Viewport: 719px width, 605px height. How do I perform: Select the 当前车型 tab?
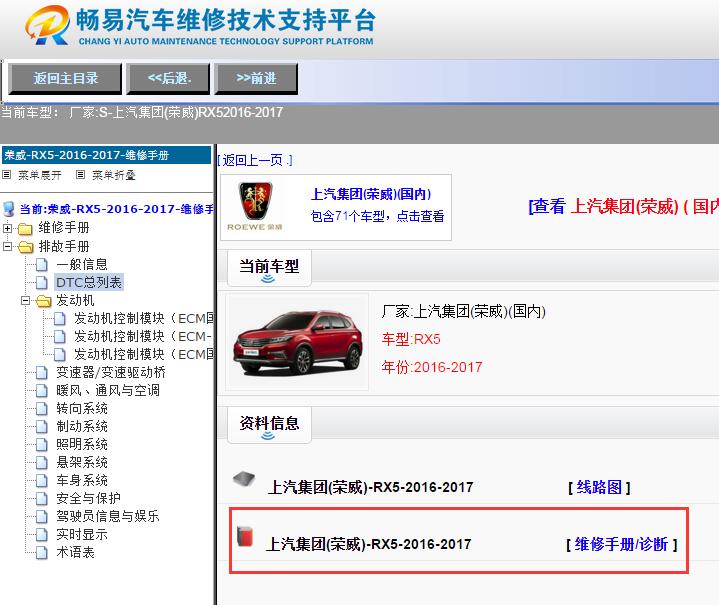tap(269, 268)
